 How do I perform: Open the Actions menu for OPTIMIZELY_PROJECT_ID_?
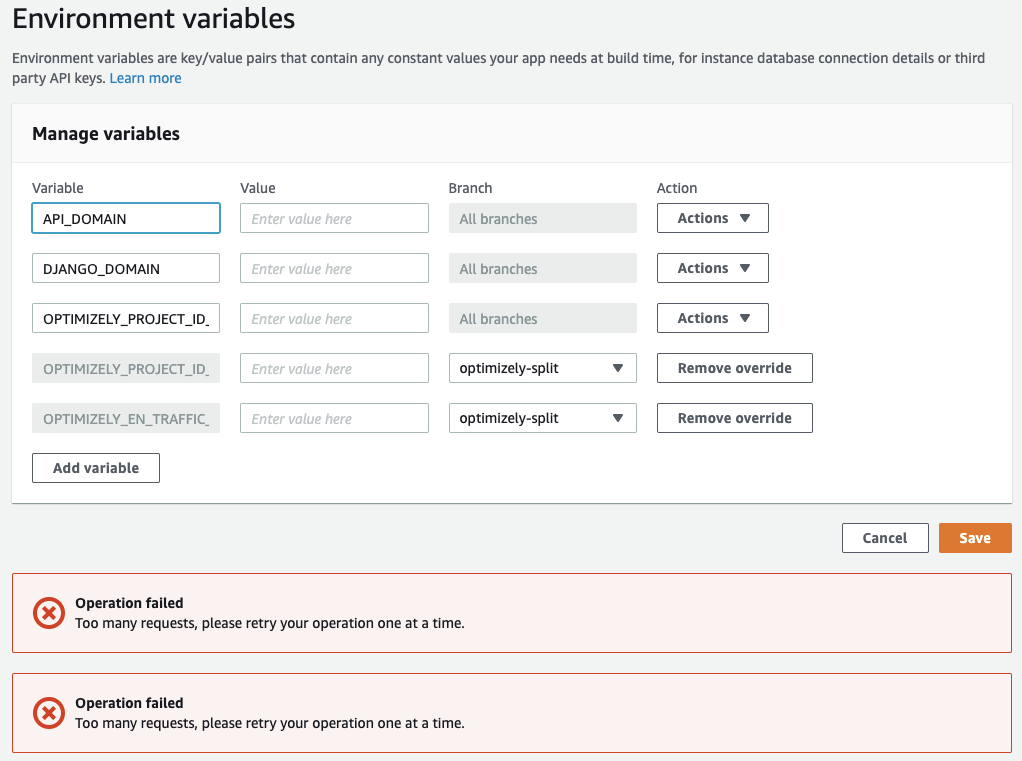click(712, 318)
